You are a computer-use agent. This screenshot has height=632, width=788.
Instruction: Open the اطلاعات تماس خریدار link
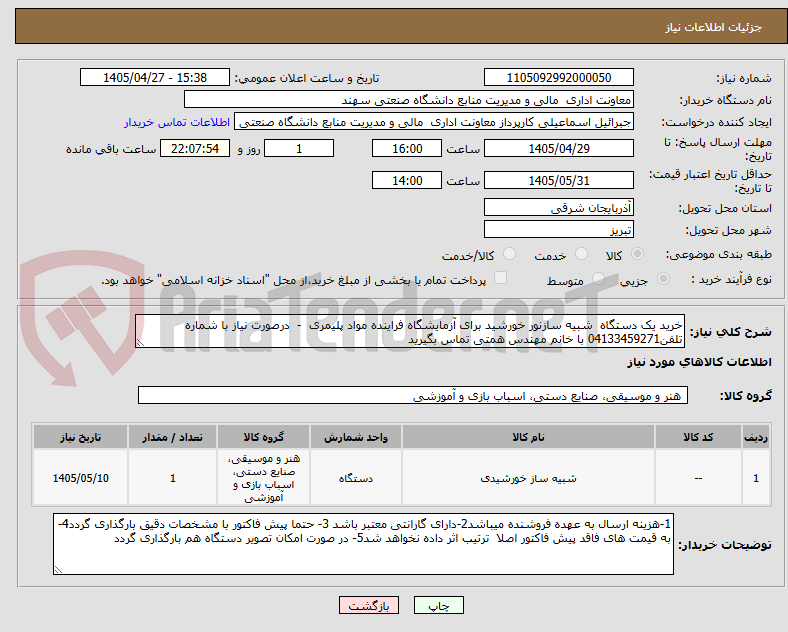tap(177, 123)
